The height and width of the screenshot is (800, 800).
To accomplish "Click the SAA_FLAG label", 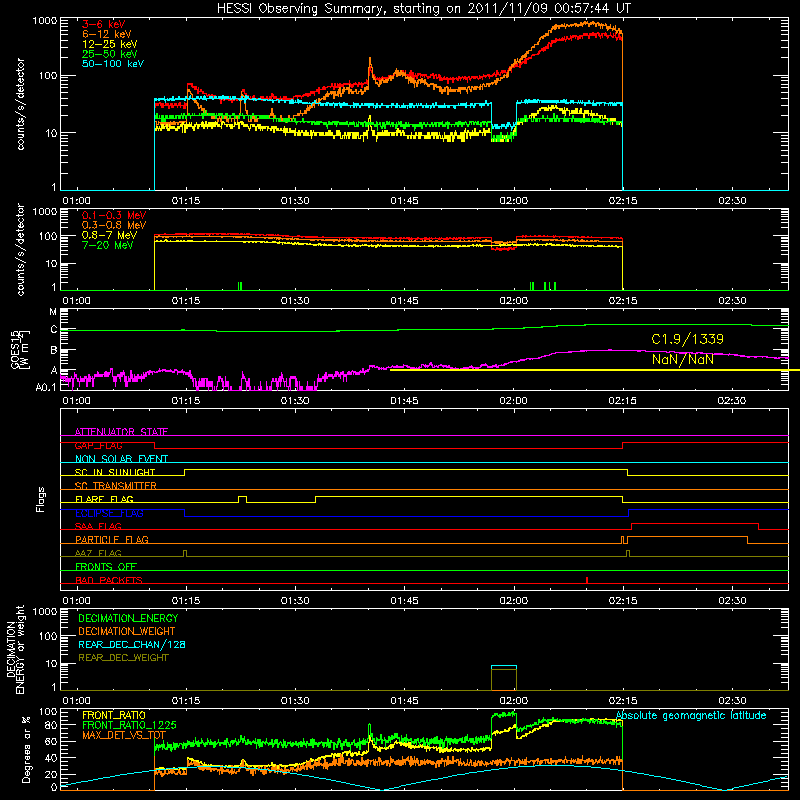I will pos(98,526).
